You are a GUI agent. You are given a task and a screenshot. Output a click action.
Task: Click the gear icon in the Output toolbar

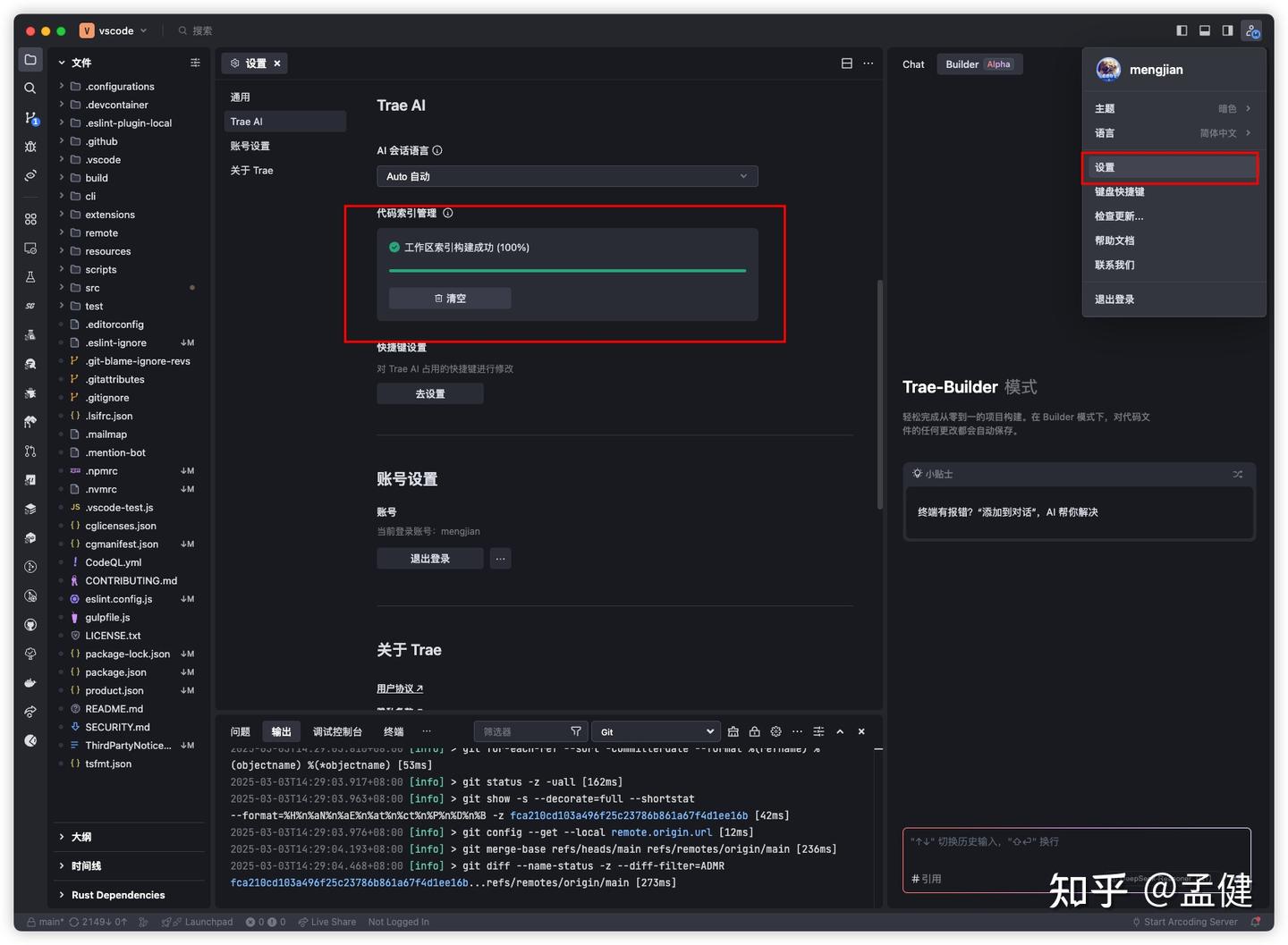click(x=775, y=730)
